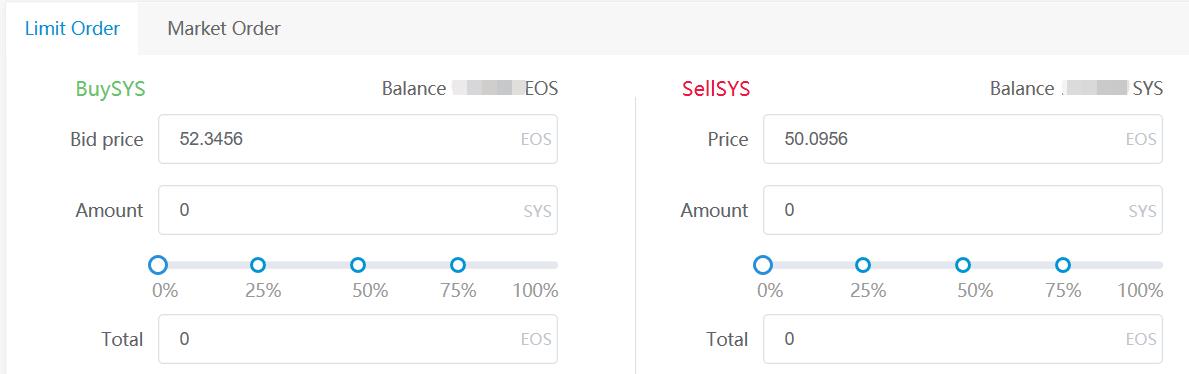Click the BuySYS Total field
This screenshot has height=374, width=1189.
[358, 339]
